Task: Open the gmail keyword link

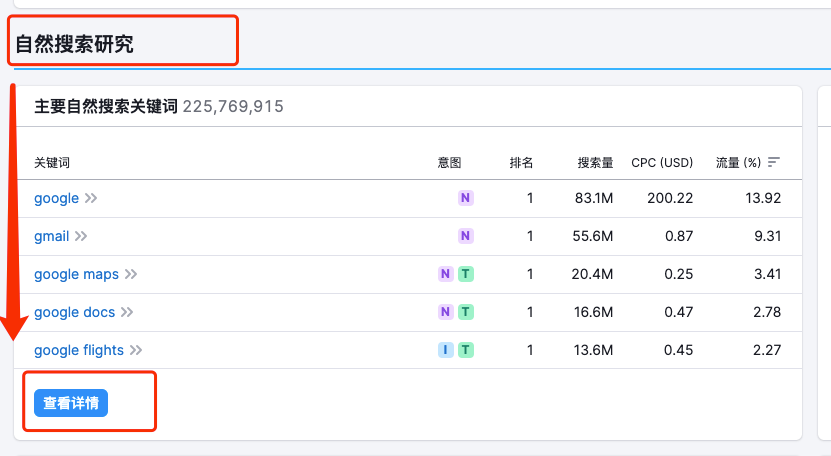Action: click(51, 236)
